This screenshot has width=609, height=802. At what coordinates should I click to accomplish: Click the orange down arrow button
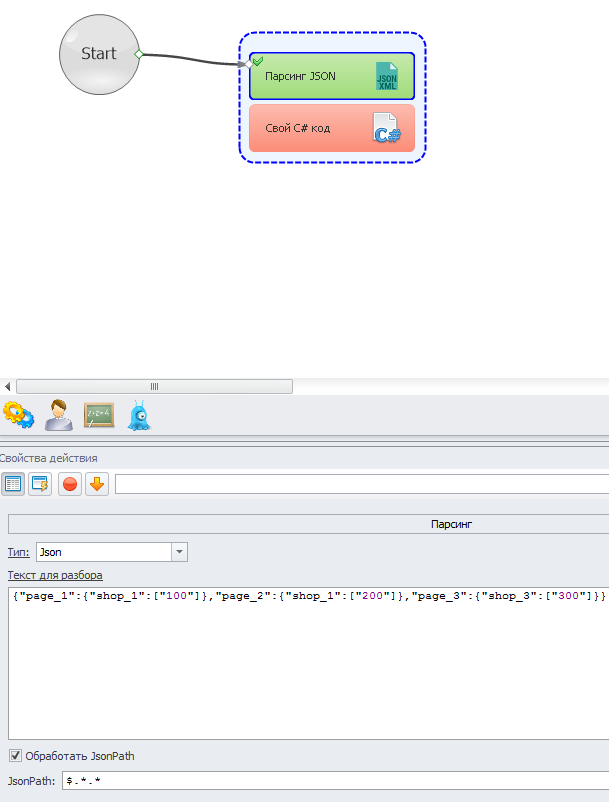pos(97,485)
